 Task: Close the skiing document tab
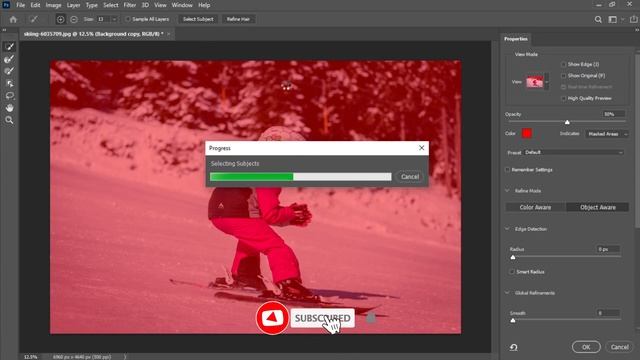(x=169, y=34)
